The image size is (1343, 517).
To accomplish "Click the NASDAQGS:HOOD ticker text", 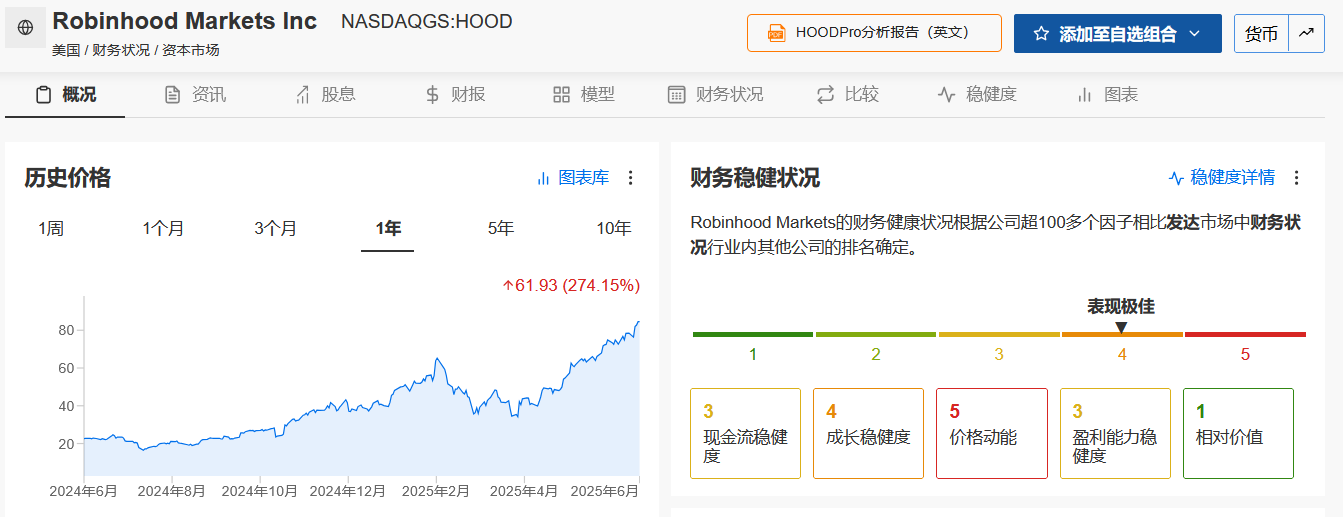I will tap(427, 21).
